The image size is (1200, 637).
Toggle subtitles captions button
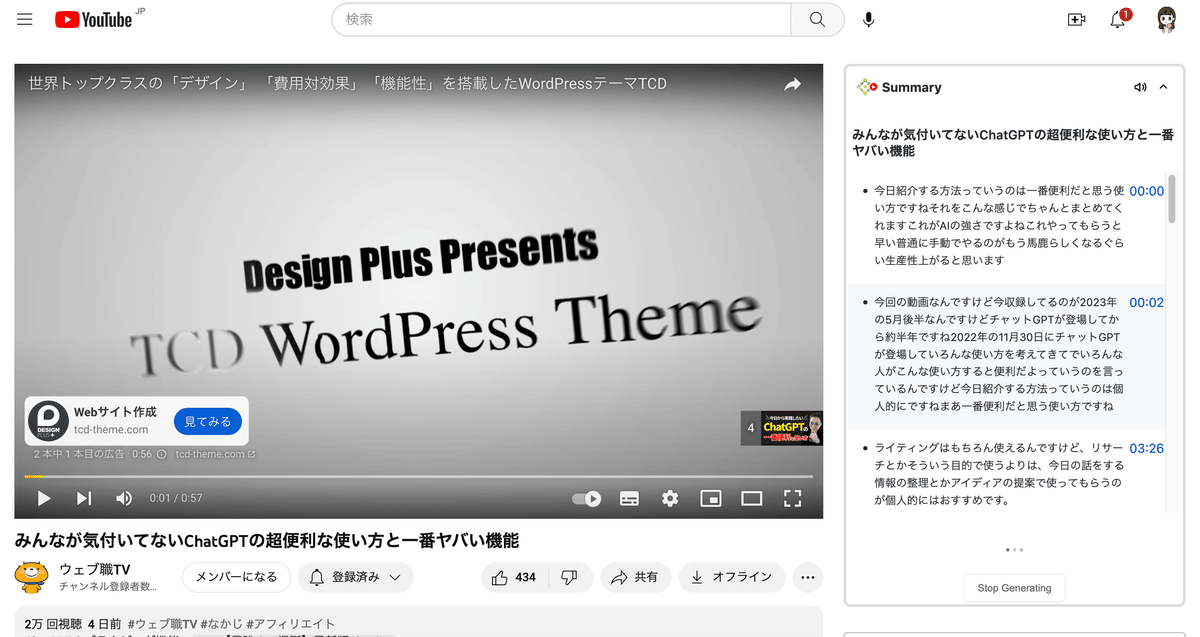click(629, 498)
